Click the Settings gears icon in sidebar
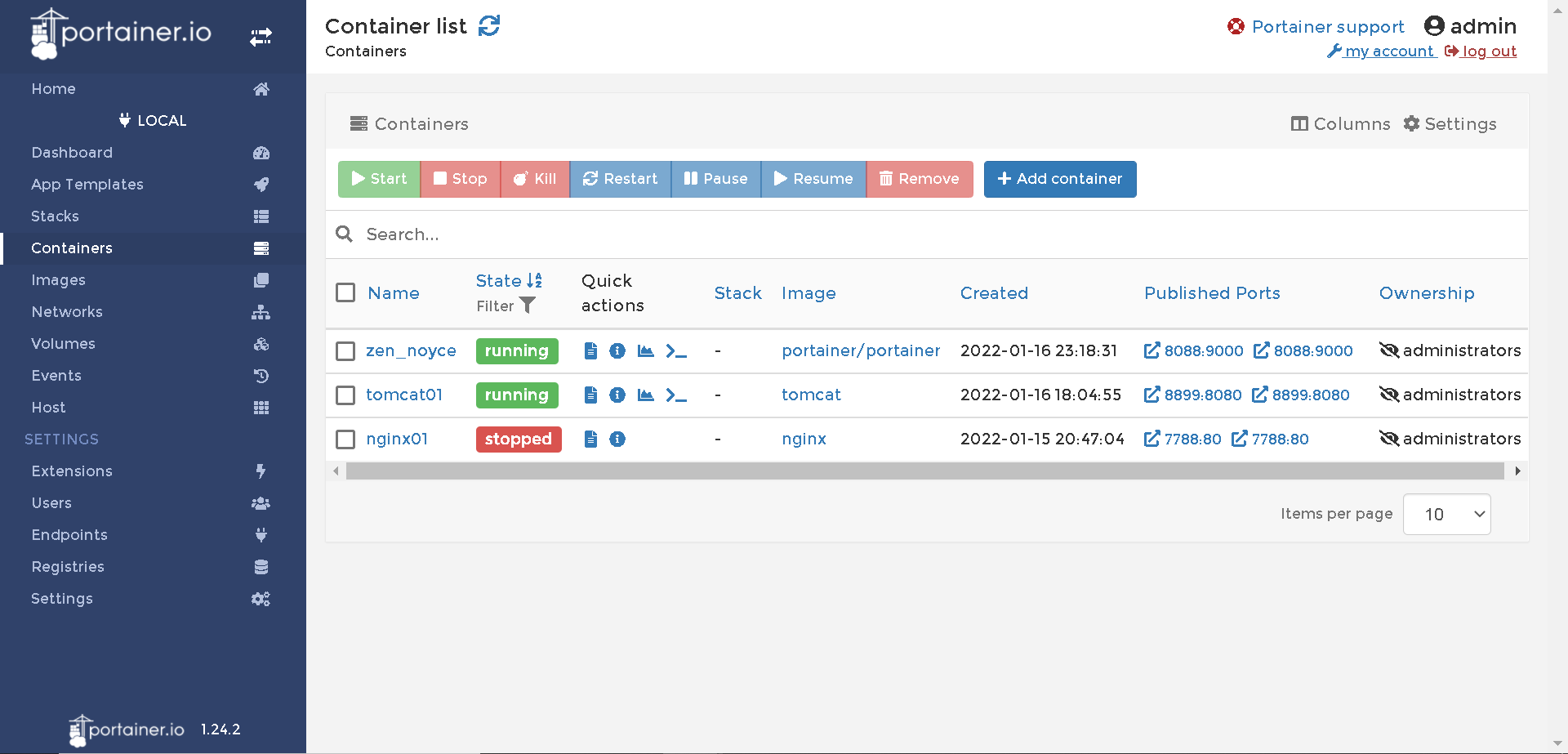This screenshot has width=1568, height=754. click(261, 599)
